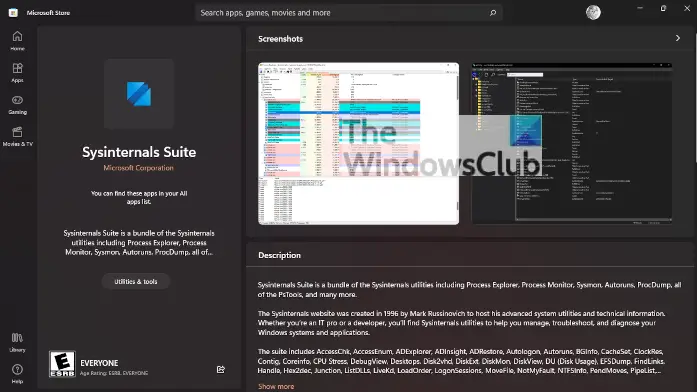Open the Library in sidebar
This screenshot has height=392, width=697.
point(17,342)
